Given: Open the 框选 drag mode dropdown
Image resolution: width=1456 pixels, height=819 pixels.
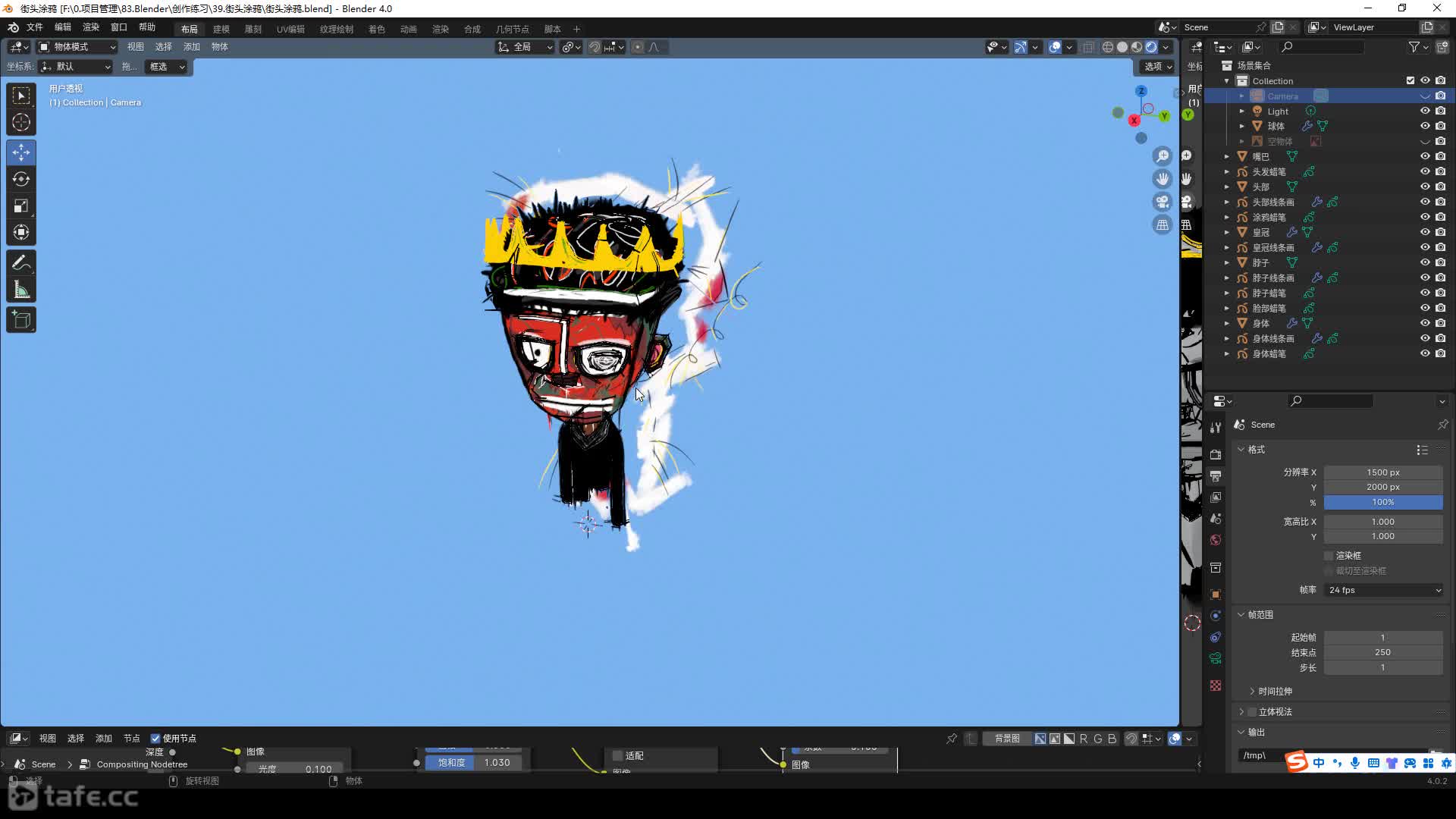Looking at the screenshot, I should point(165,67).
